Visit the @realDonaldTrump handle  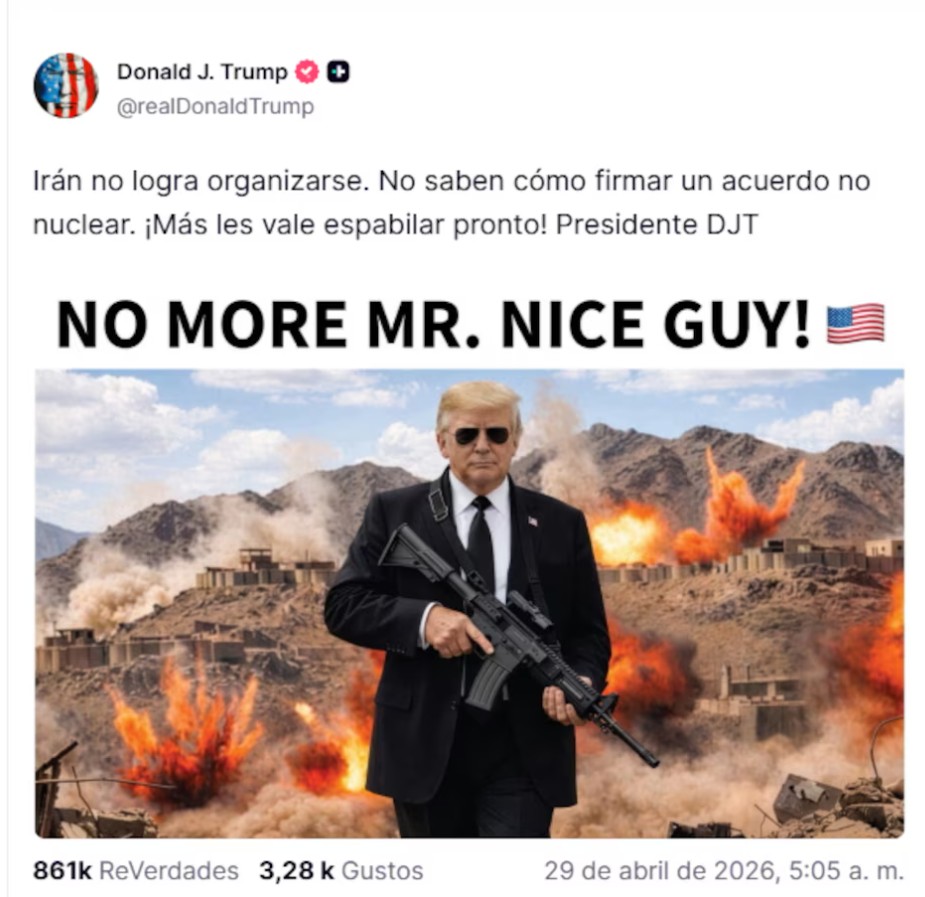(215, 107)
